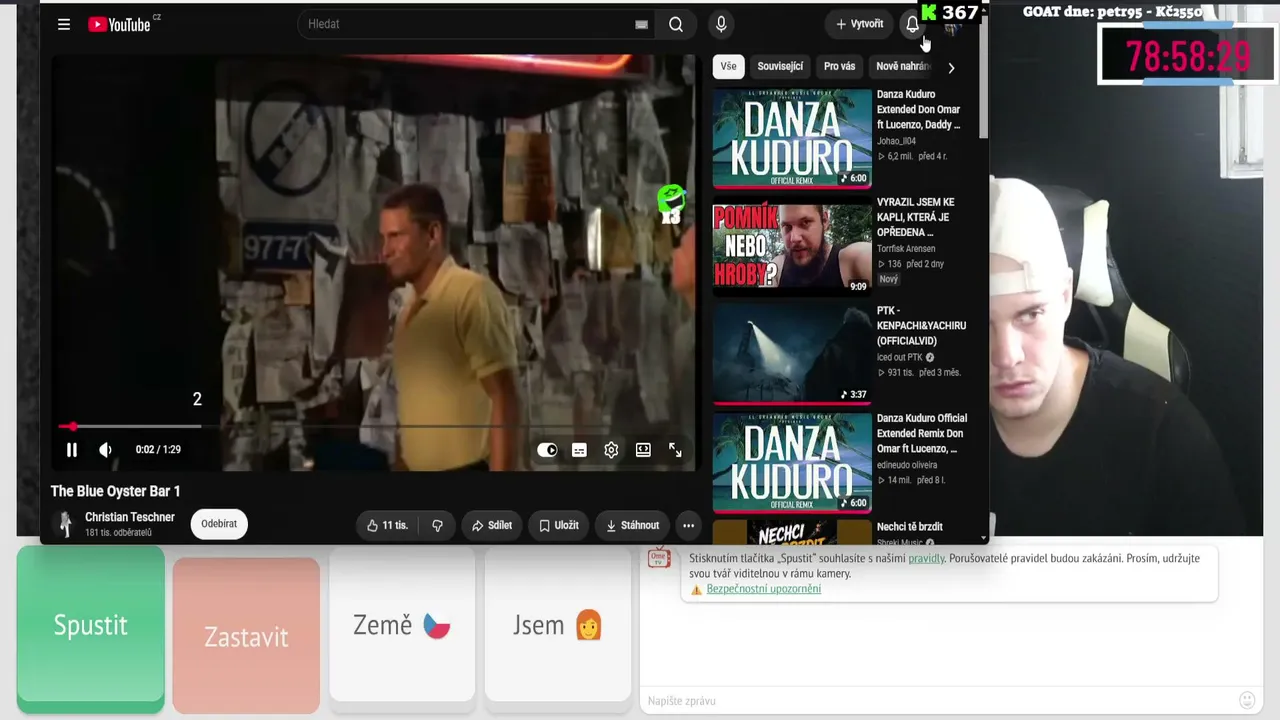Open 'Danza Kuduro Official Extended Remix' title
Screen dimensions: 1280x720
point(921,433)
